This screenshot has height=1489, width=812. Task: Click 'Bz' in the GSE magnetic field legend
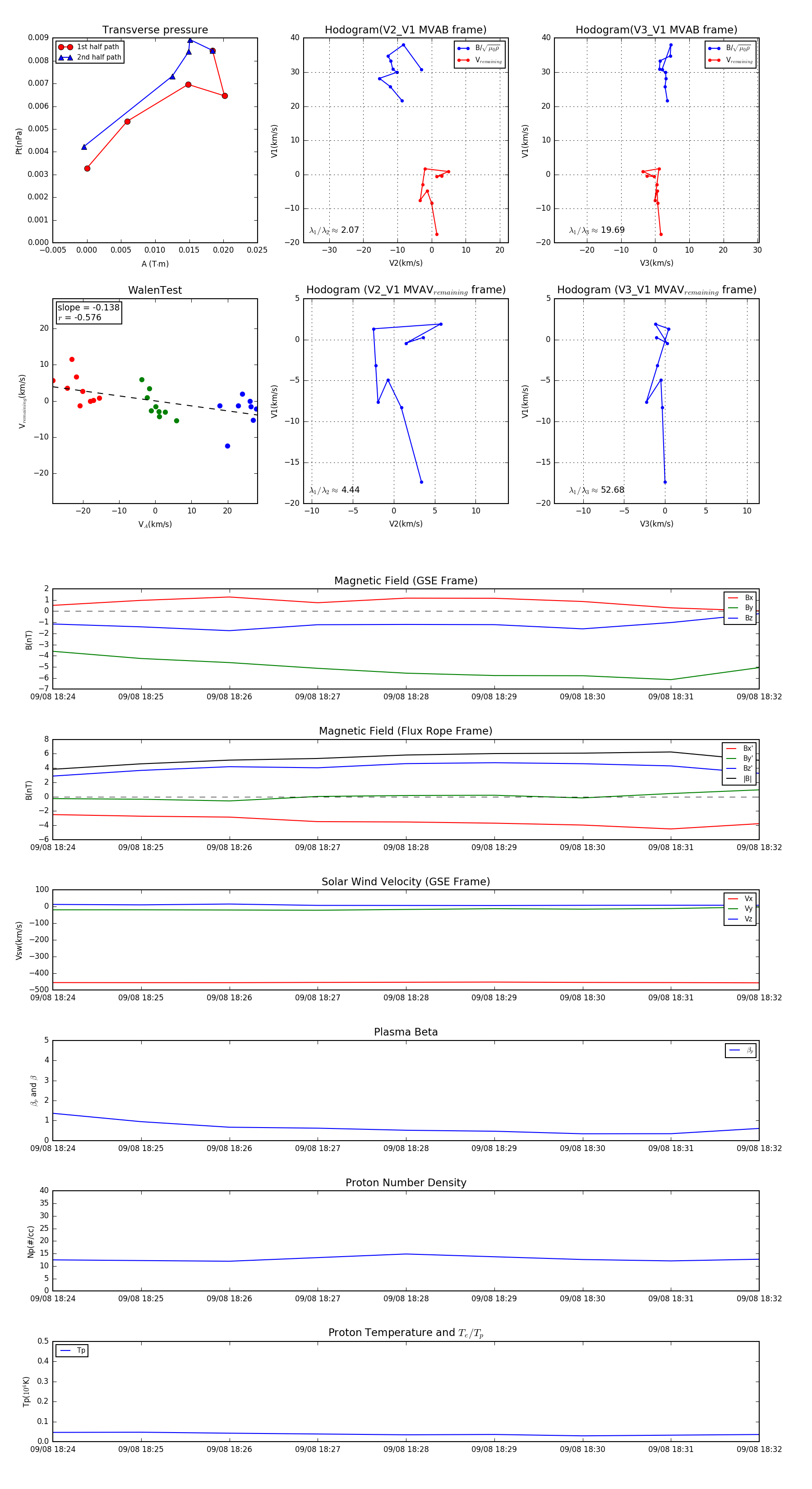pos(740,618)
